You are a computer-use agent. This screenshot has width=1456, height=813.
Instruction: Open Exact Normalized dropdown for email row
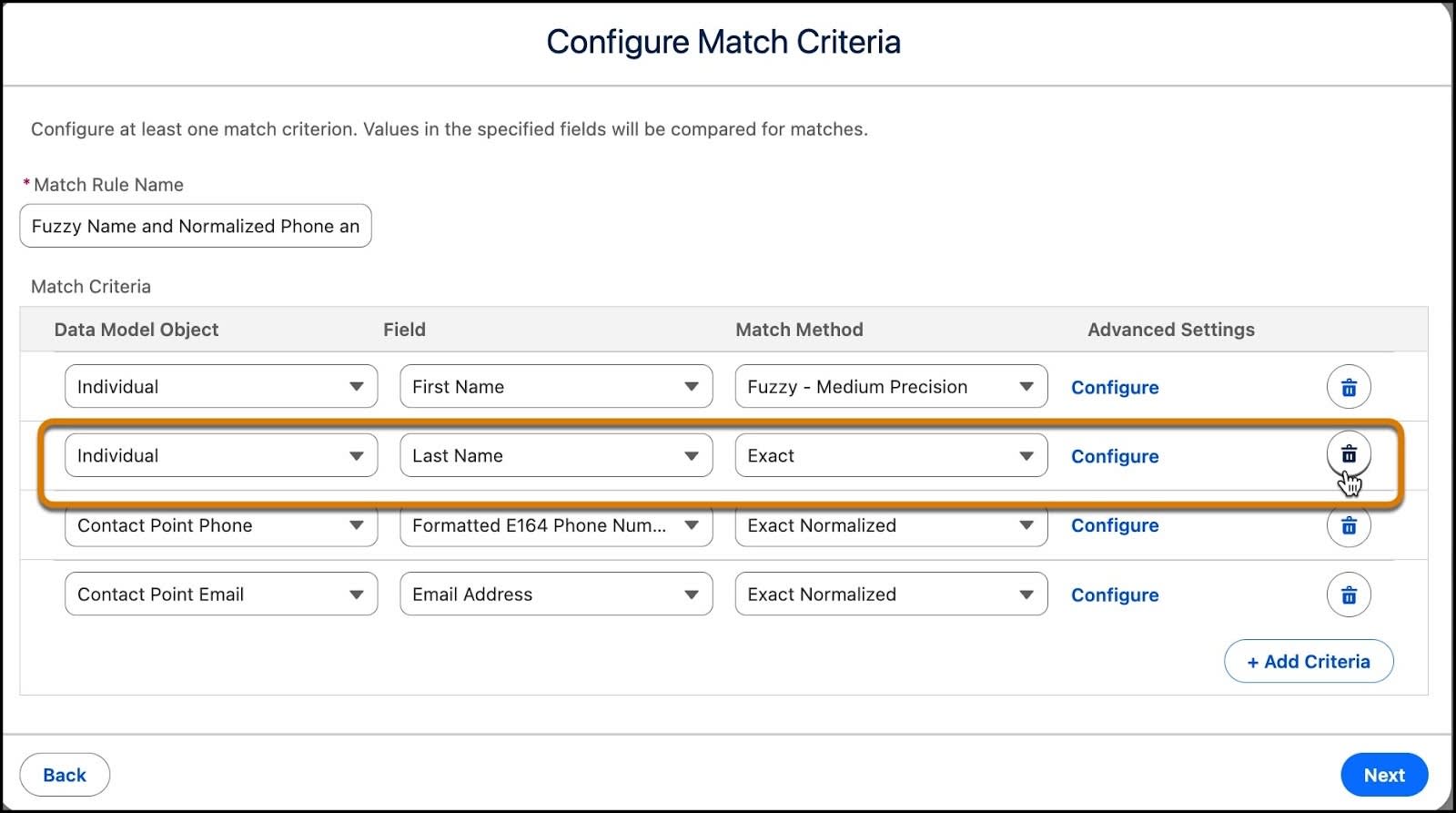point(890,595)
